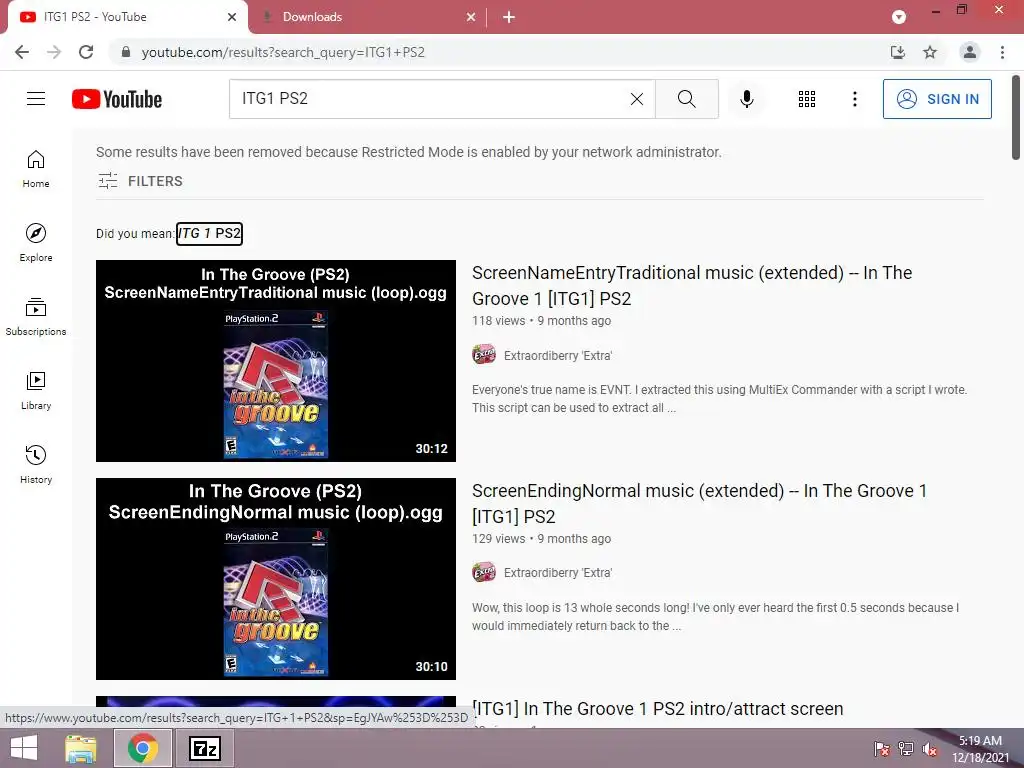The height and width of the screenshot is (768, 1024).
Task: Click the magnifier search button
Action: (686, 99)
